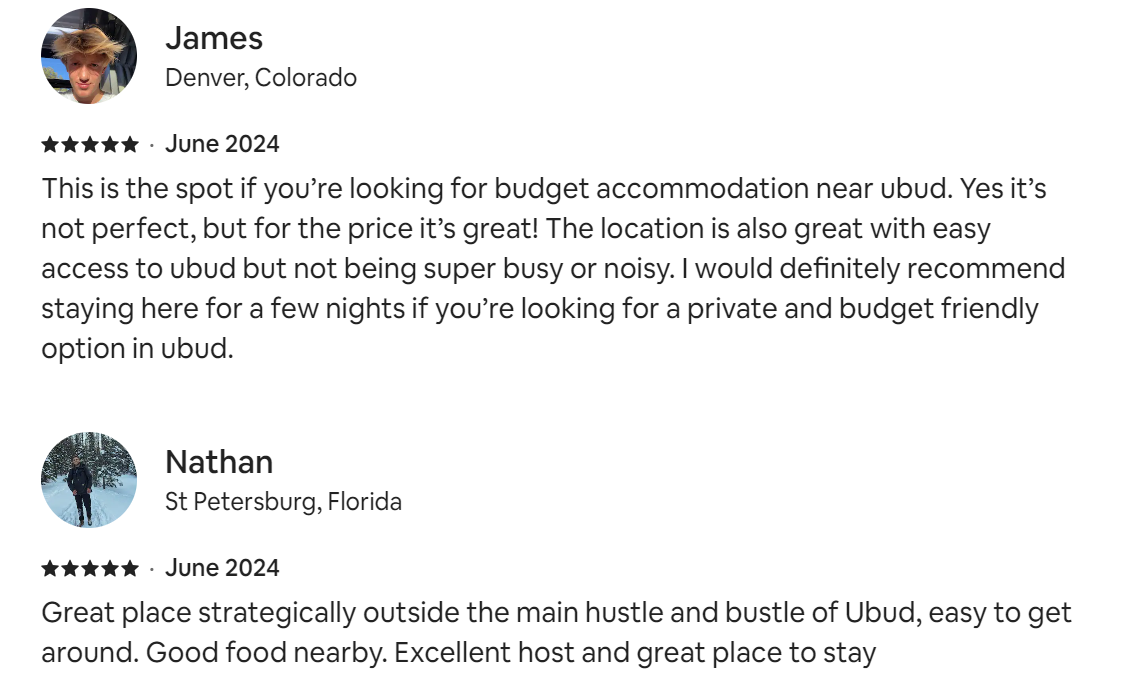Click the first star in Nathan's rating
The image size is (1136, 685).
pos(50,569)
